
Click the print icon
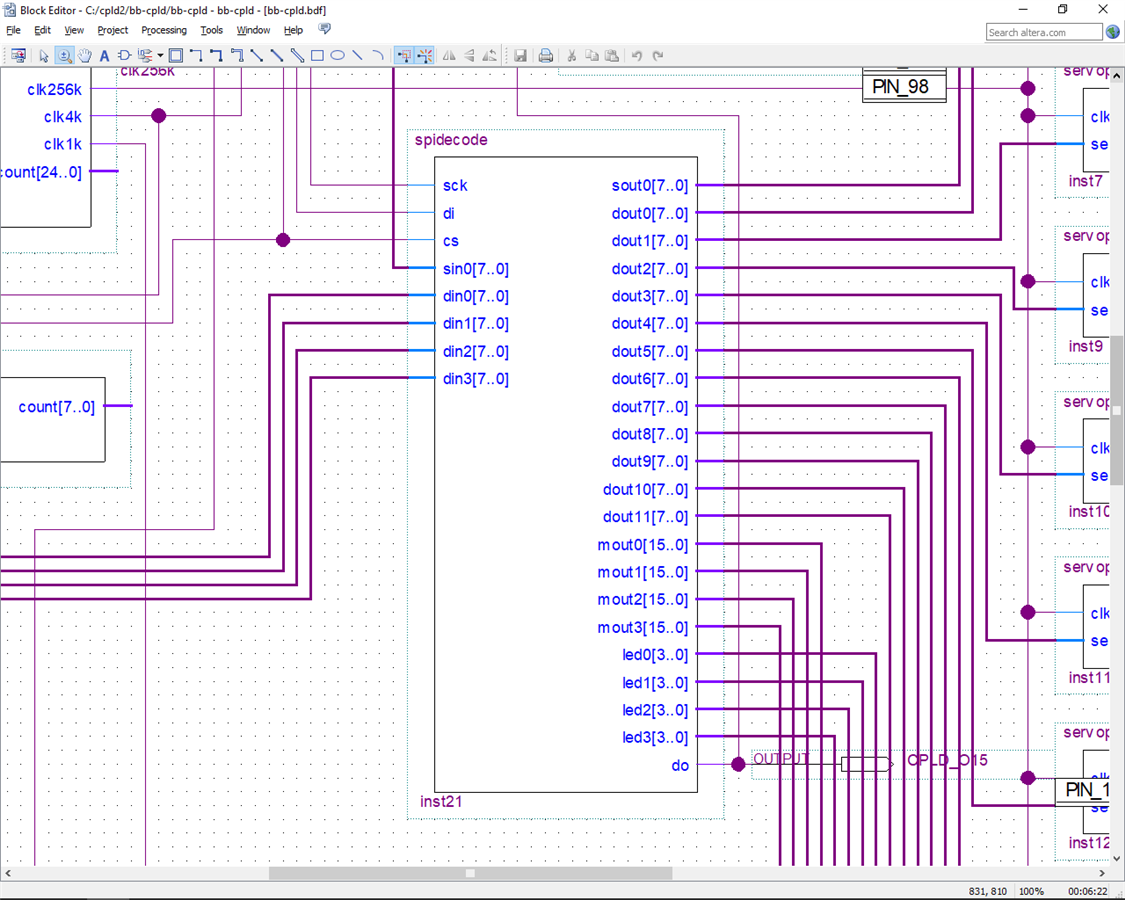point(546,56)
